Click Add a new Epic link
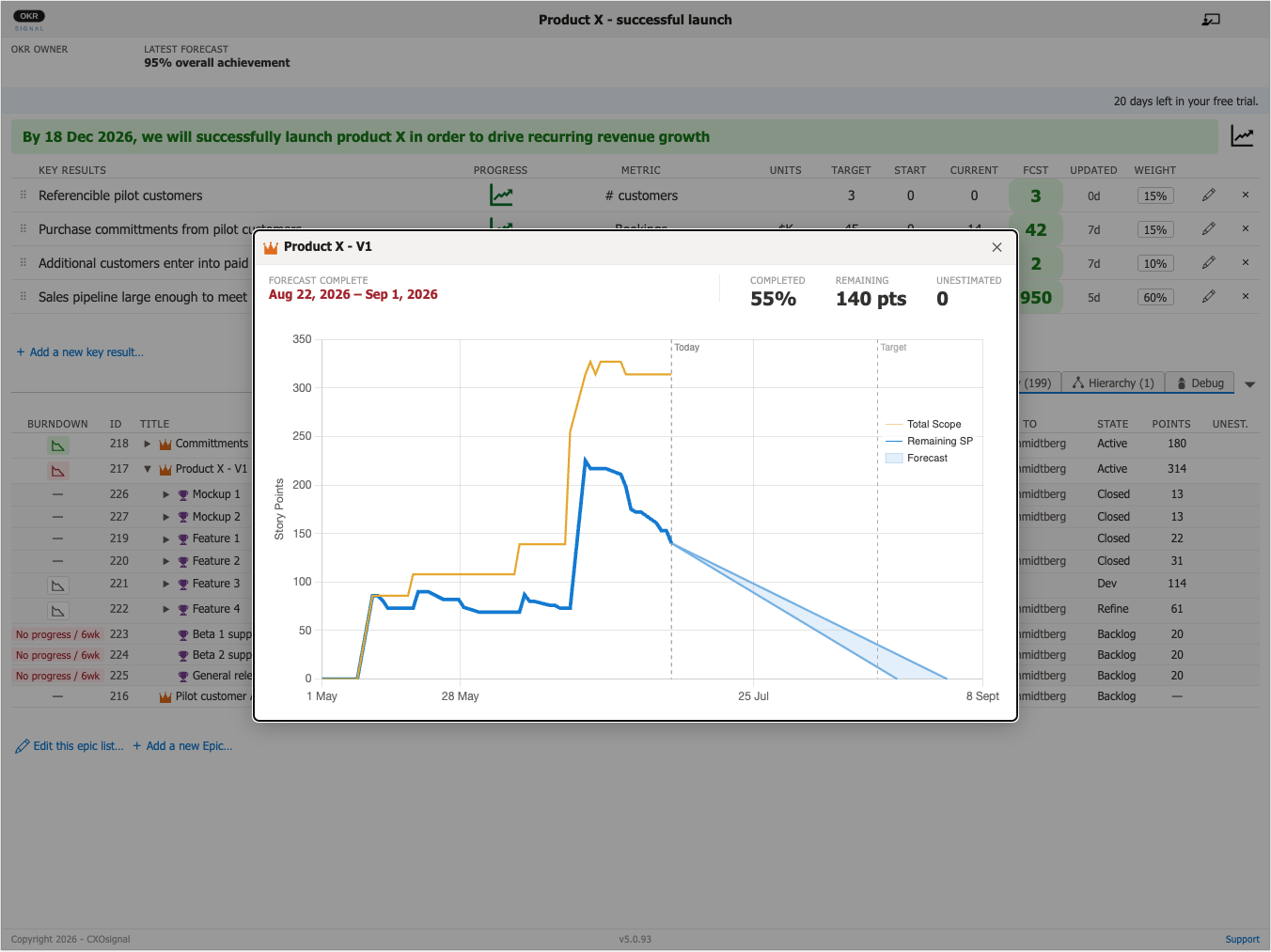 click(x=182, y=746)
